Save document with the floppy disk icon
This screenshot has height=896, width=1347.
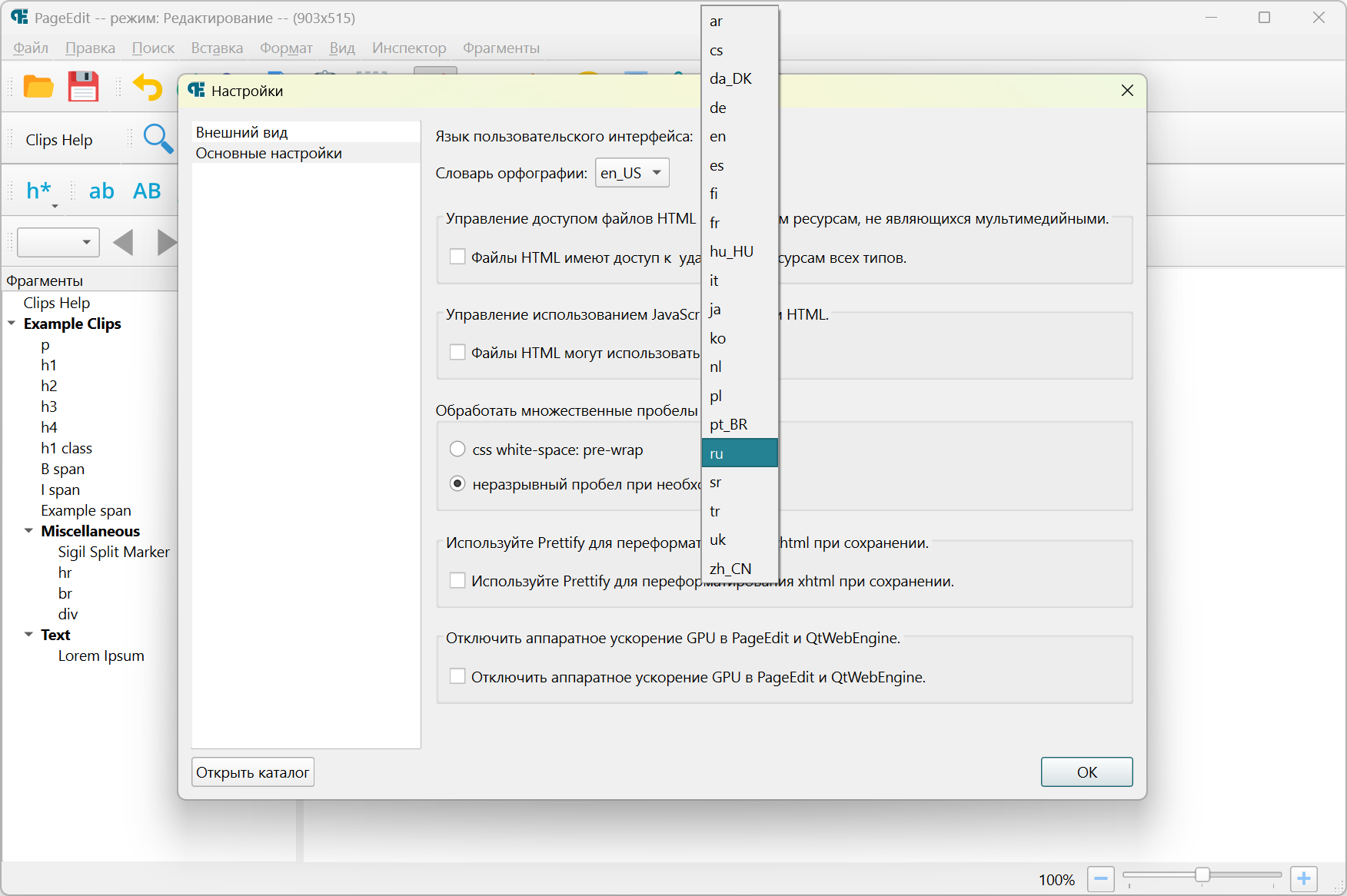pyautogui.click(x=83, y=87)
